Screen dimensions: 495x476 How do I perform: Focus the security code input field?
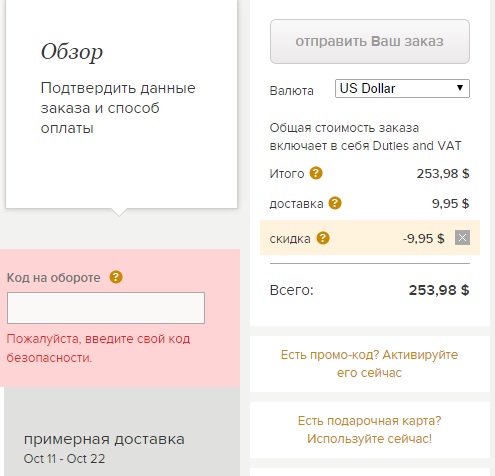pos(106,308)
